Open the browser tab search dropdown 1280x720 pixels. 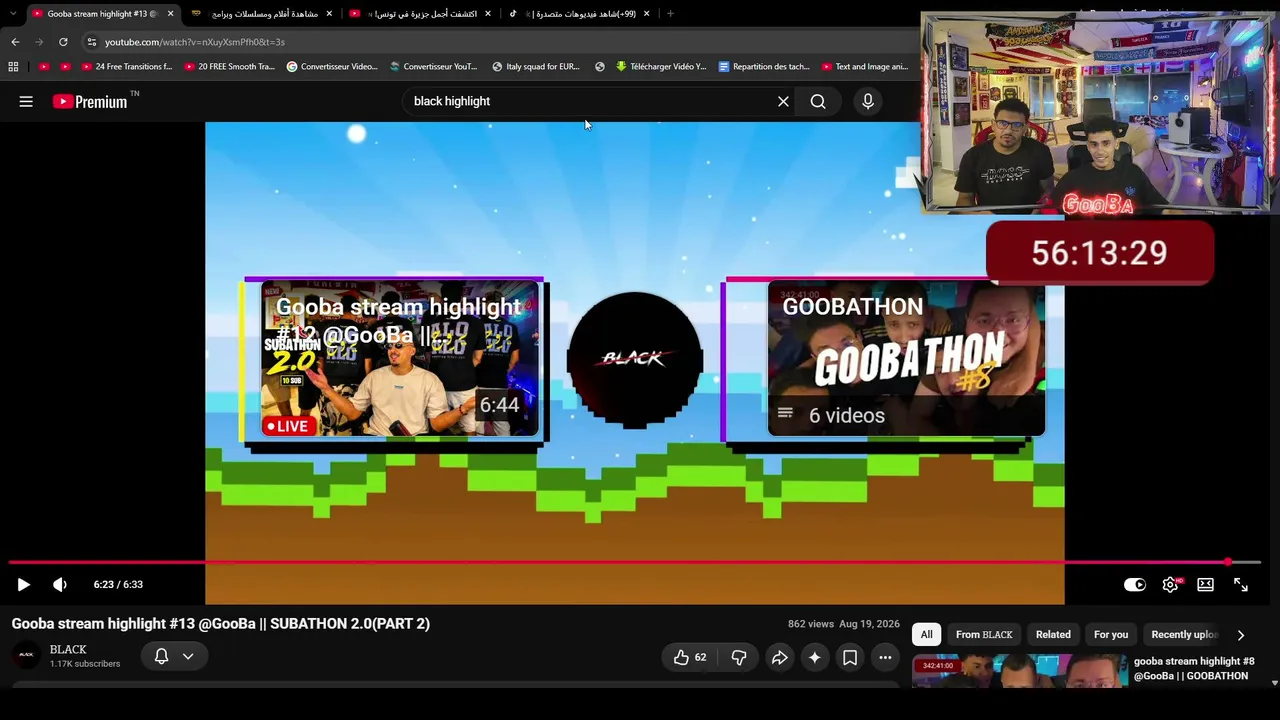pyautogui.click(x=12, y=14)
